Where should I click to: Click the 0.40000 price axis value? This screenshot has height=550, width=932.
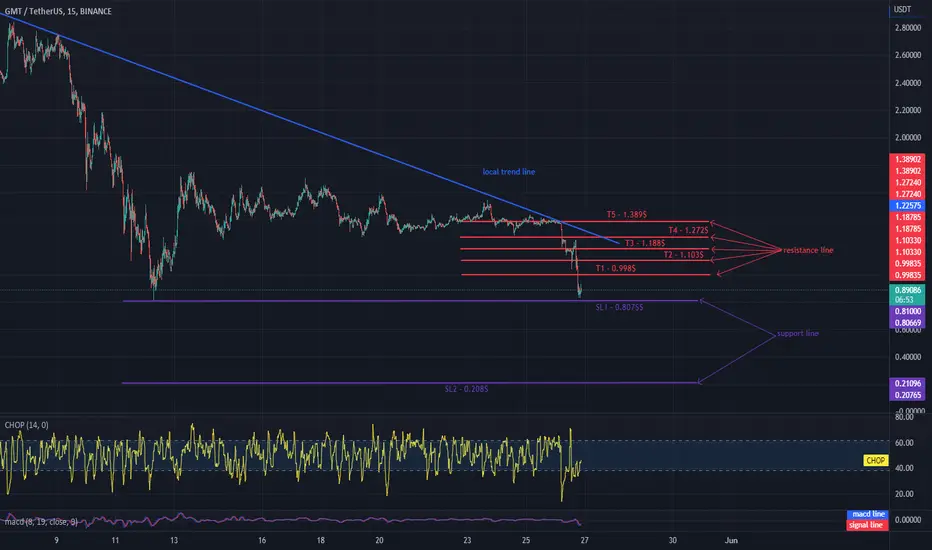tap(908, 357)
